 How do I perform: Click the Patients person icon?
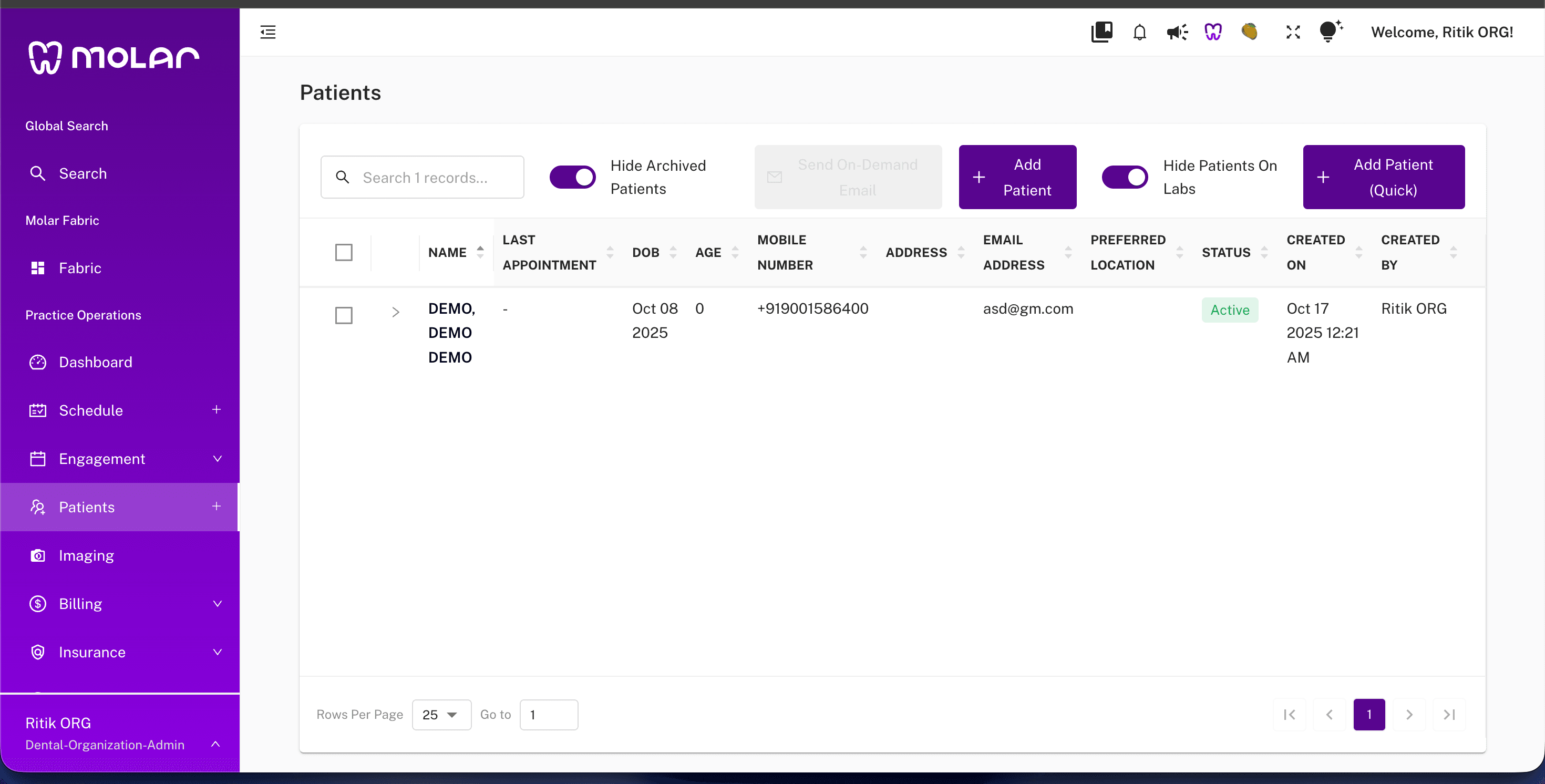pos(38,507)
